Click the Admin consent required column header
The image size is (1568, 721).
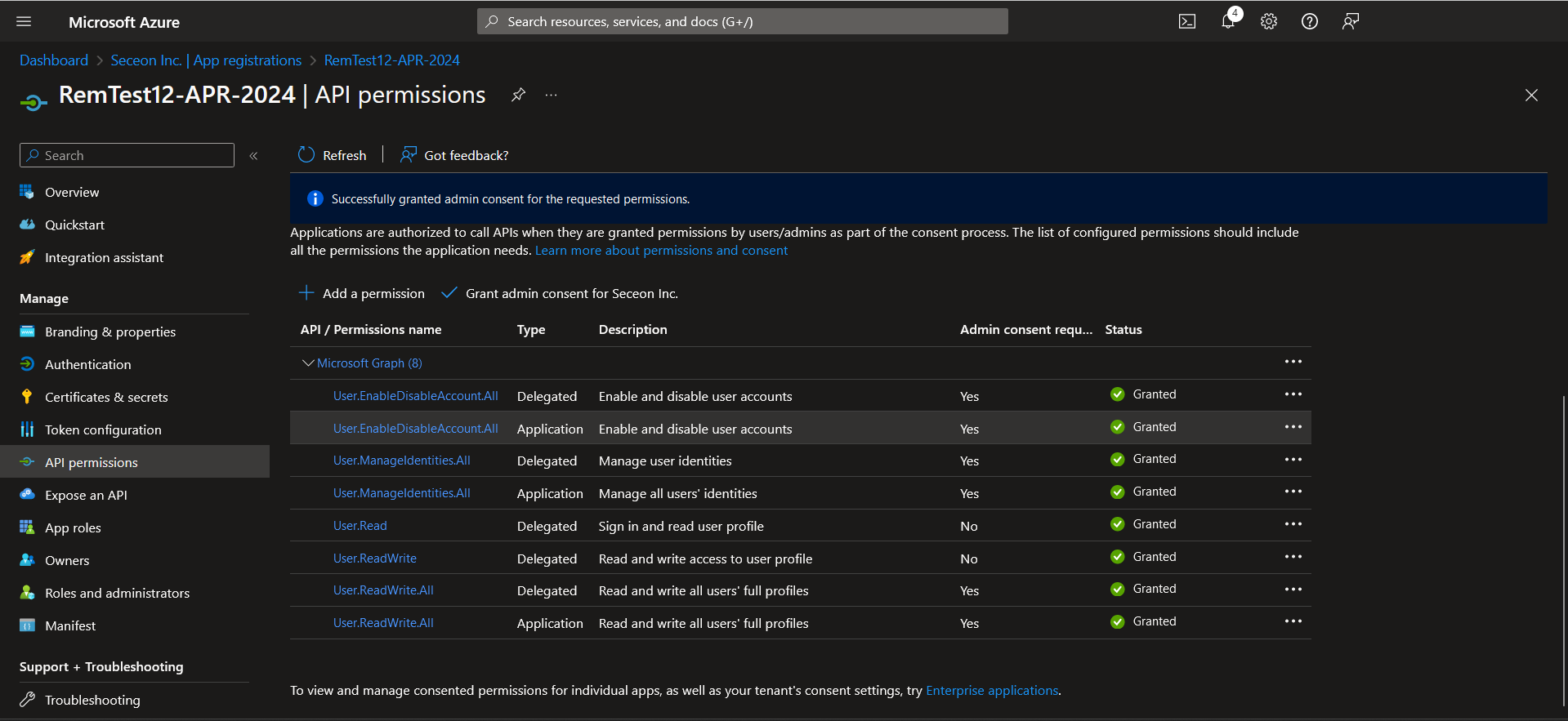[x=1026, y=330]
